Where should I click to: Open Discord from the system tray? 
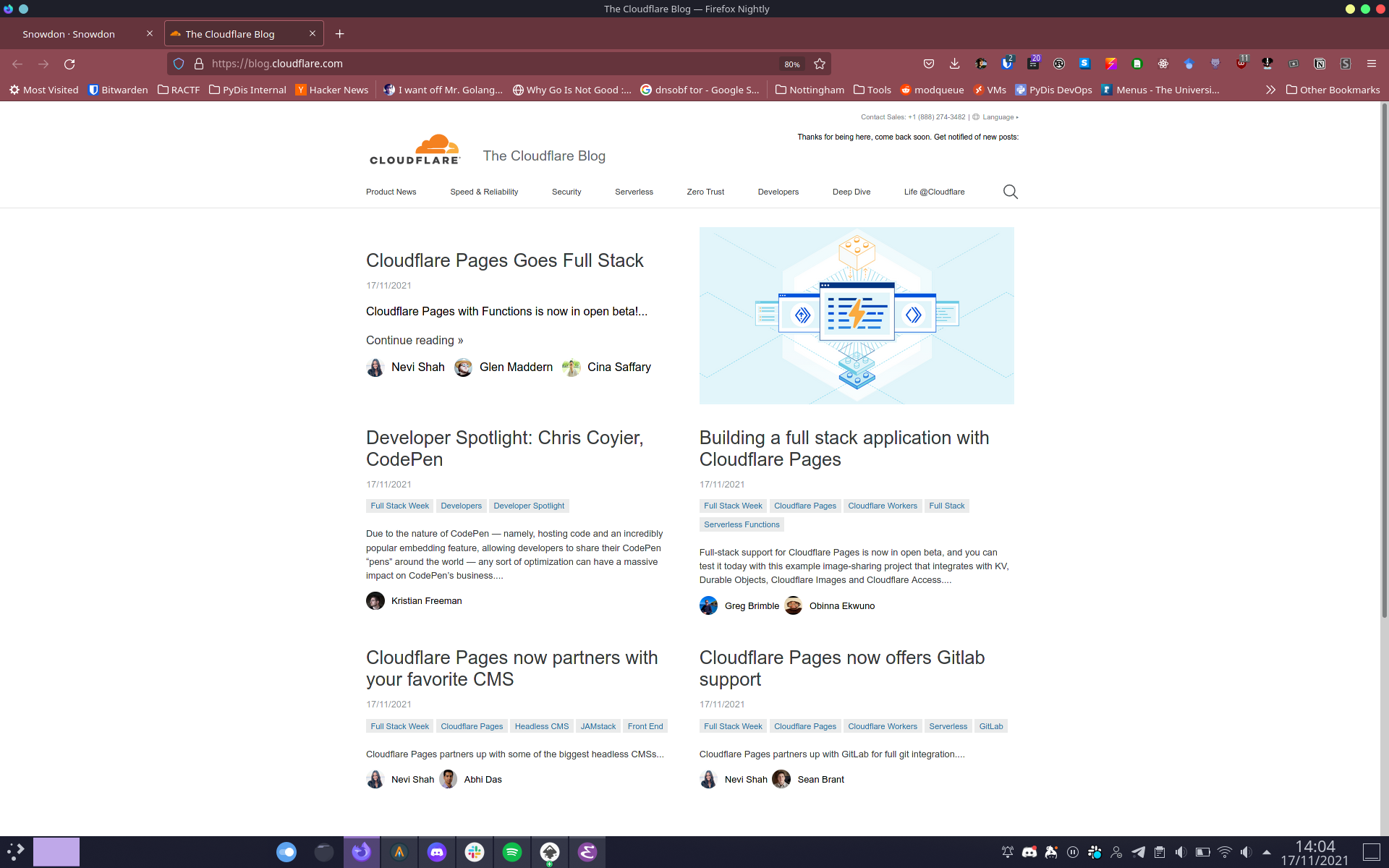1029,852
